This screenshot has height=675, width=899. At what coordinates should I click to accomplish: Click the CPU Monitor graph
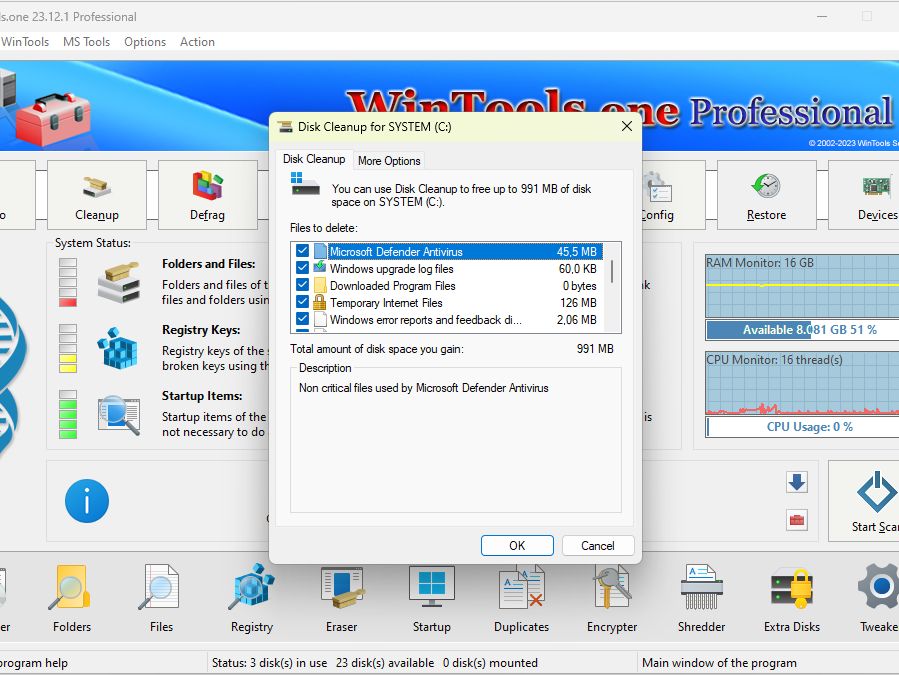(x=803, y=383)
